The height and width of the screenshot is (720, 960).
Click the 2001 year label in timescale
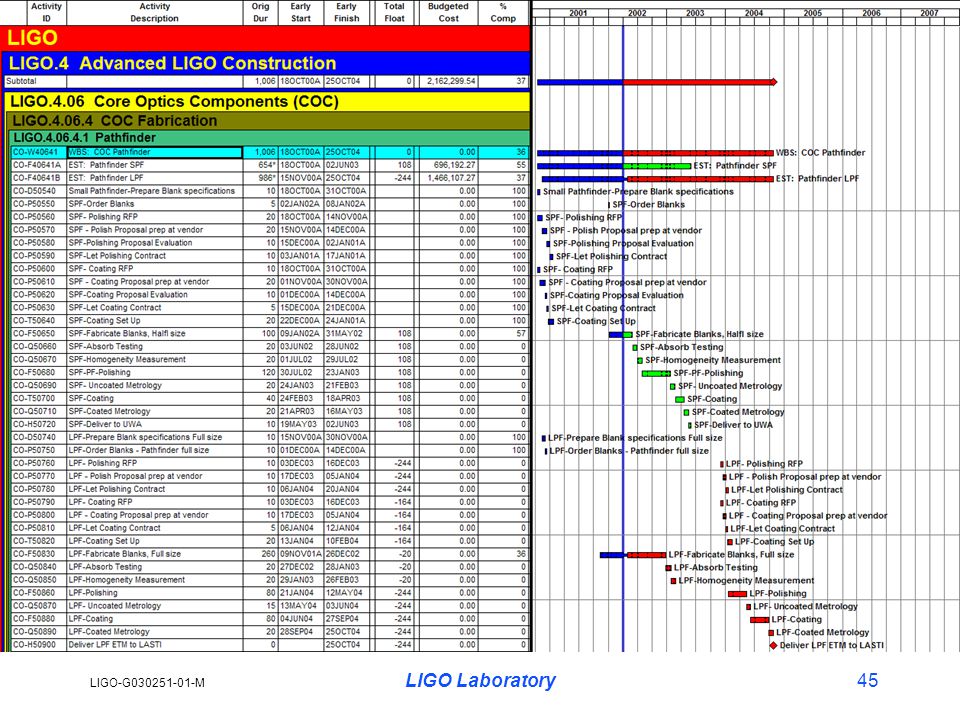[x=578, y=13]
